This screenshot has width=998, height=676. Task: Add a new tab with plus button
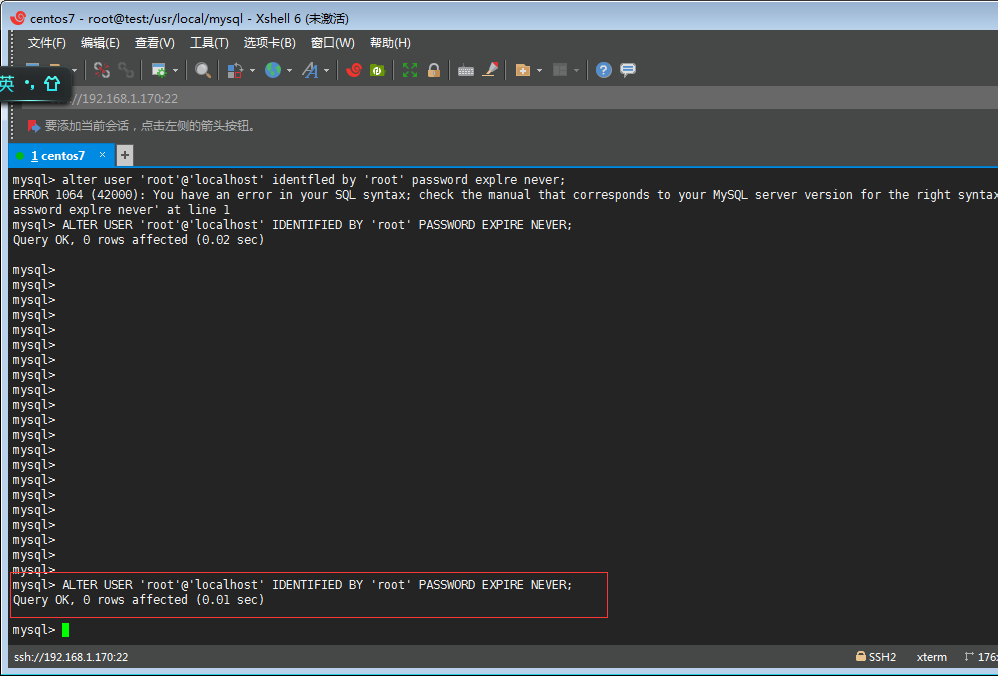click(125, 155)
